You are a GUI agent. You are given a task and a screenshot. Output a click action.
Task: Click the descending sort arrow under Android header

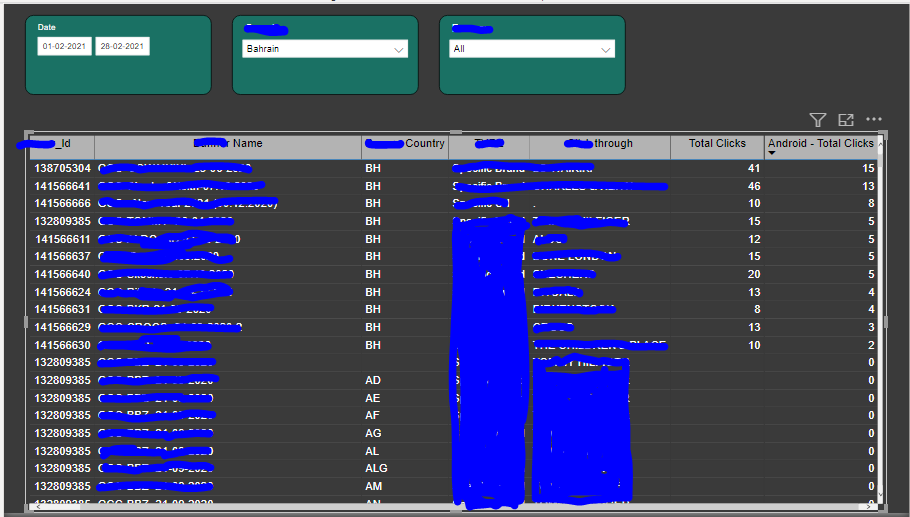click(x=772, y=153)
